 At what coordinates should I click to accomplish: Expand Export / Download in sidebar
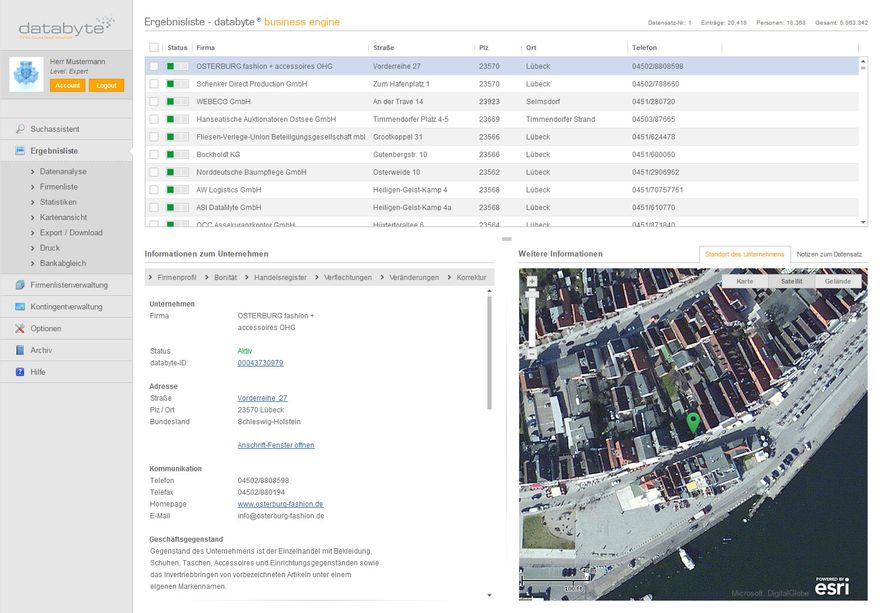(70, 232)
